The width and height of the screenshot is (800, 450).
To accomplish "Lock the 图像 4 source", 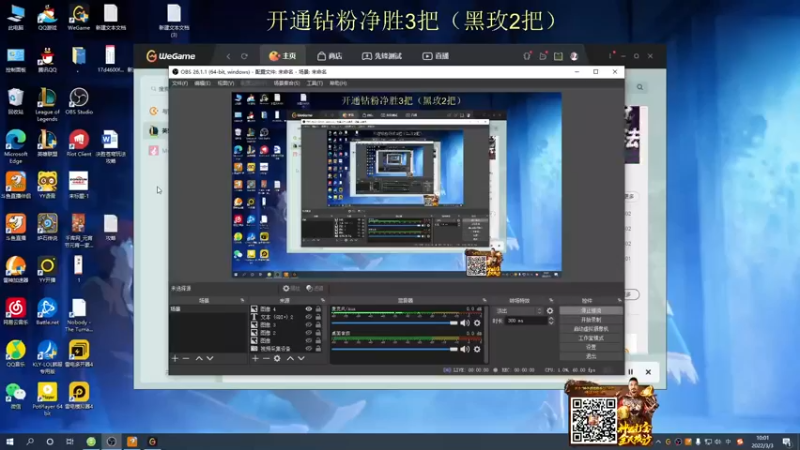I will click(x=318, y=309).
